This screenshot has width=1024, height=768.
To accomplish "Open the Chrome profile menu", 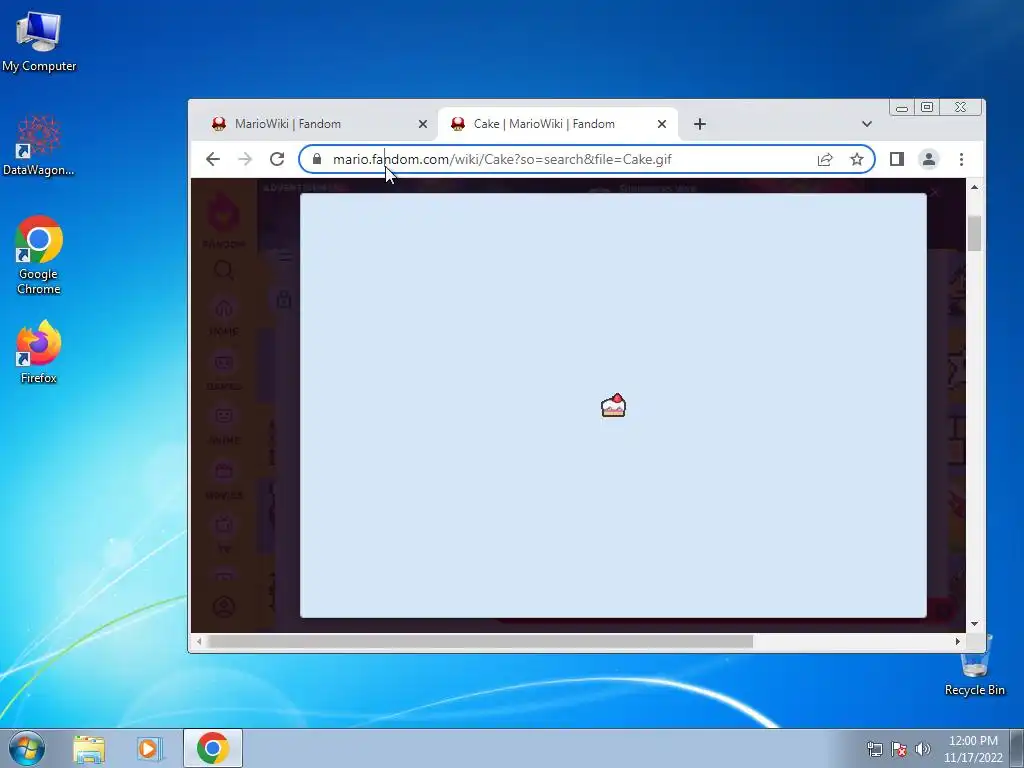I will [929, 159].
